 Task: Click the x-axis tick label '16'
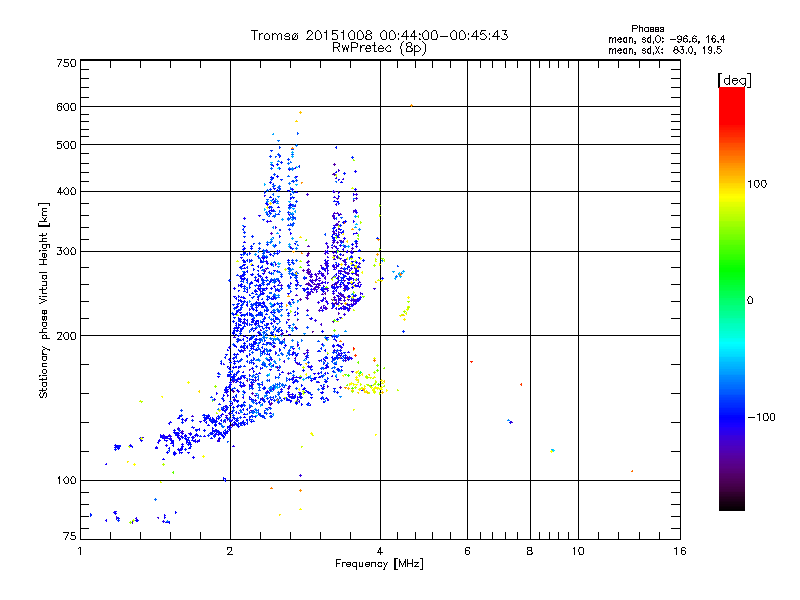680,551
